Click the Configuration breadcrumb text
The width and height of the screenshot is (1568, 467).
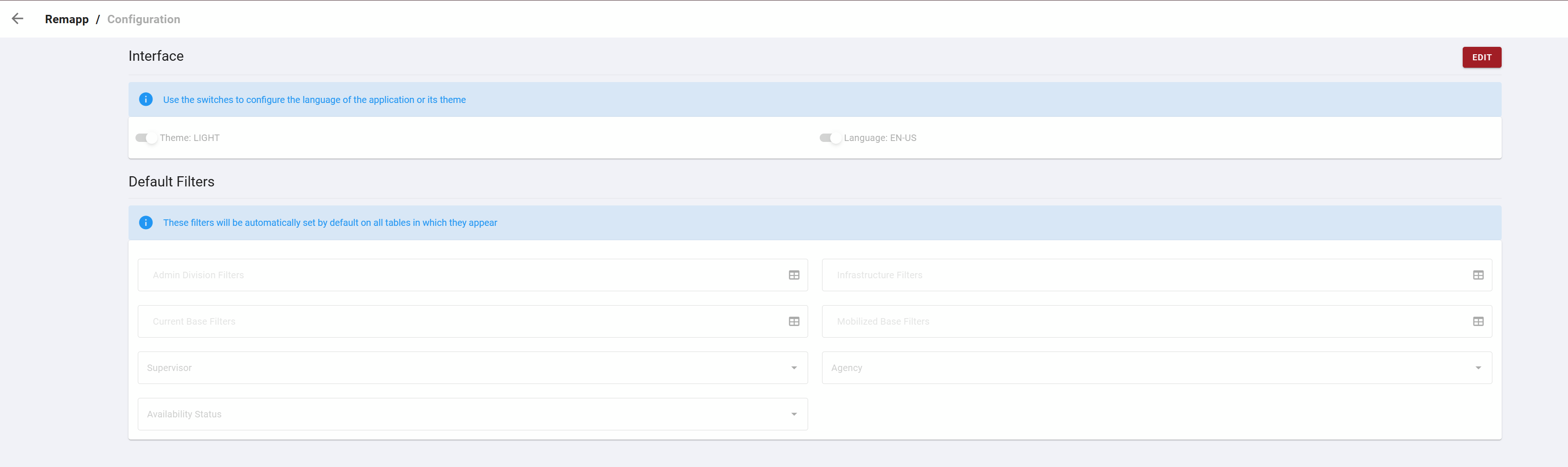[x=144, y=19]
